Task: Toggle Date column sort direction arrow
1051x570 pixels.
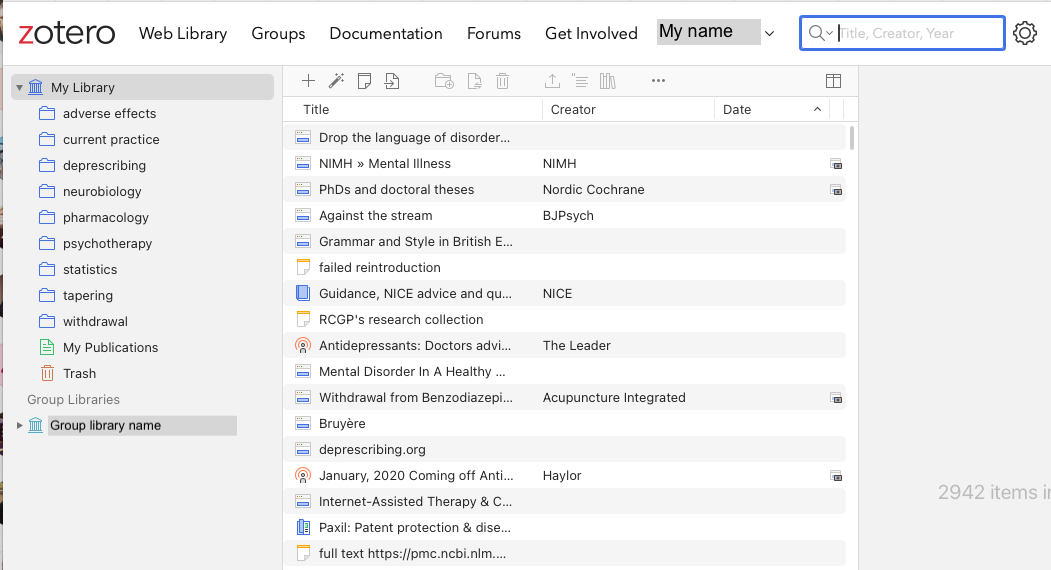Action: click(817, 109)
